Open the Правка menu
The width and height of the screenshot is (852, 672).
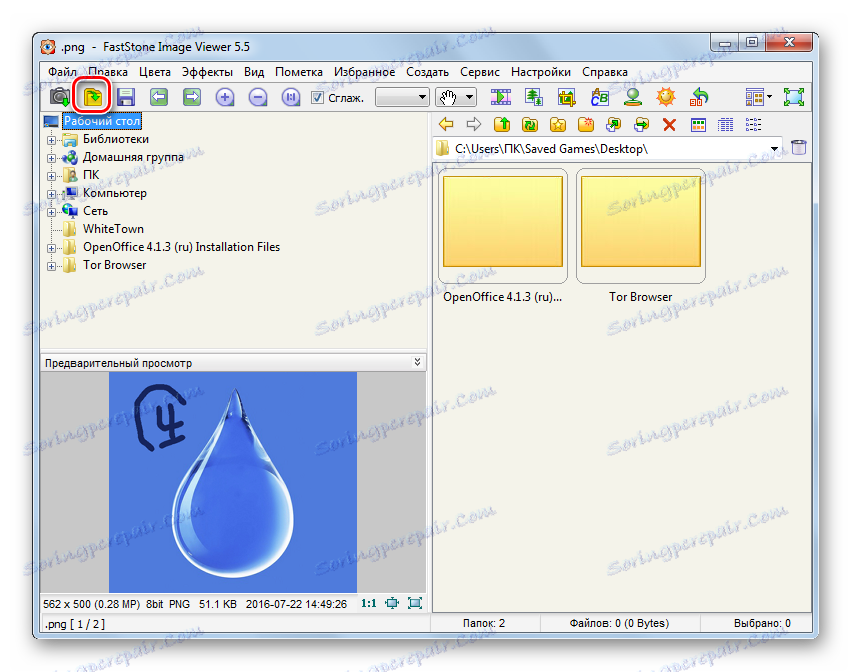(108, 72)
